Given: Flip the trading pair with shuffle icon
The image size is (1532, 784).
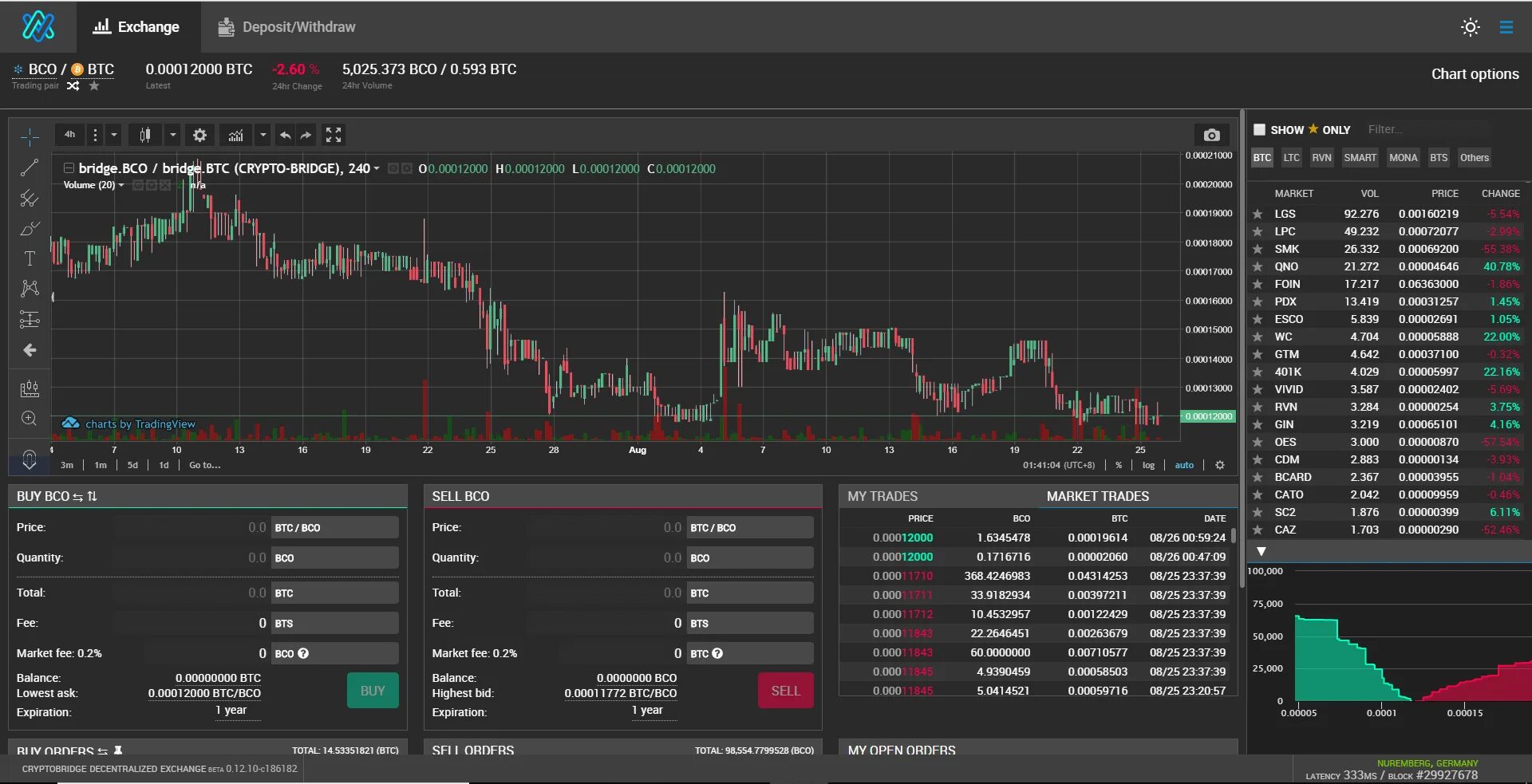Looking at the screenshot, I should click(73, 85).
